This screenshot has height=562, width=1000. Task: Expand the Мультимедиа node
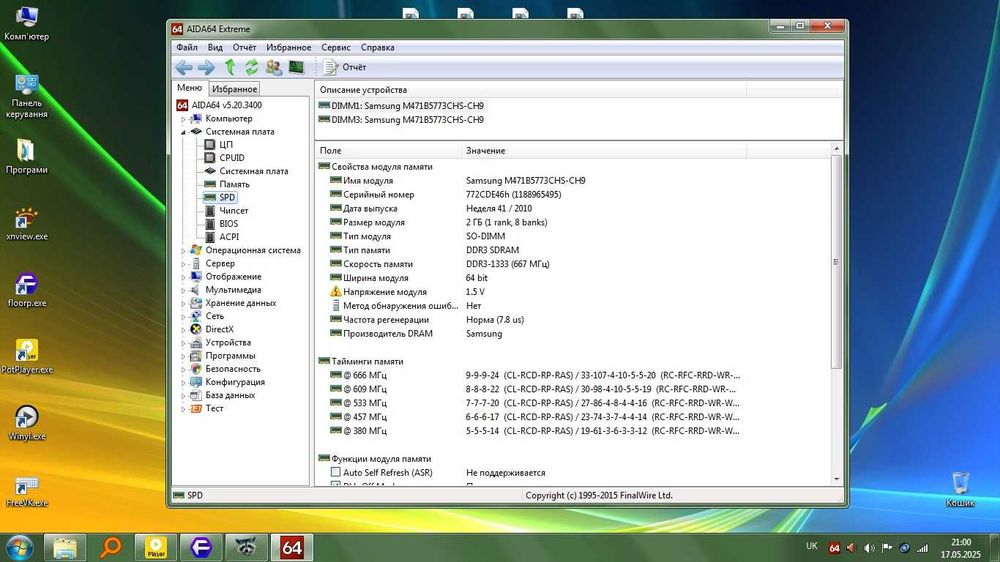183,290
